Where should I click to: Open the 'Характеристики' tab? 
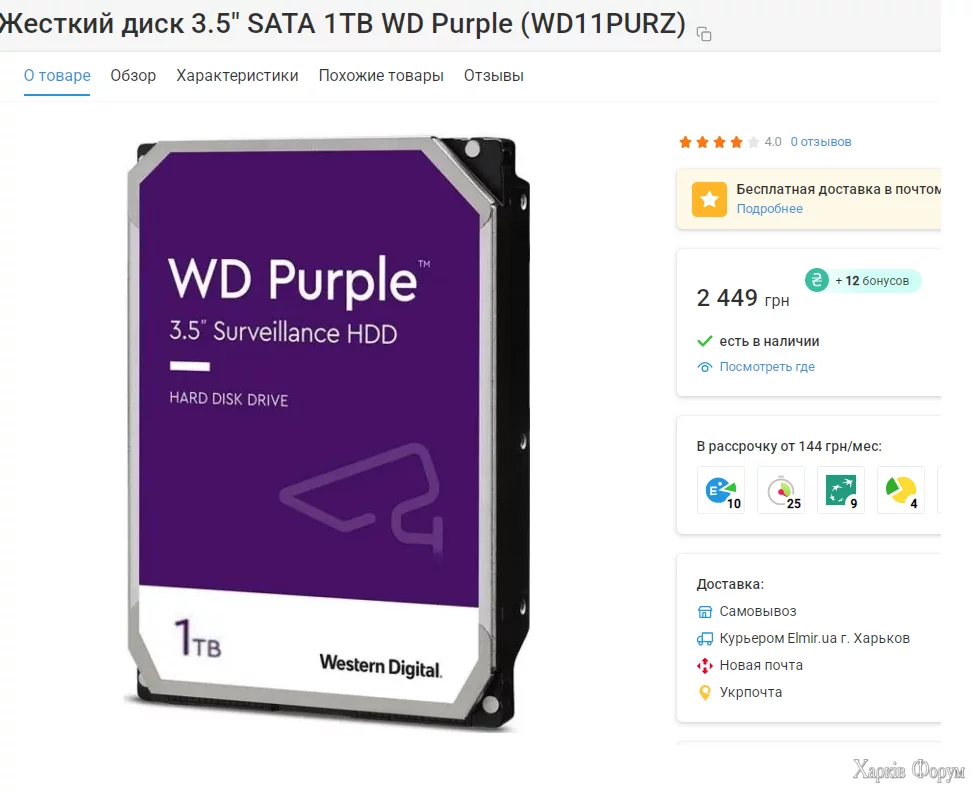pyautogui.click(x=238, y=76)
